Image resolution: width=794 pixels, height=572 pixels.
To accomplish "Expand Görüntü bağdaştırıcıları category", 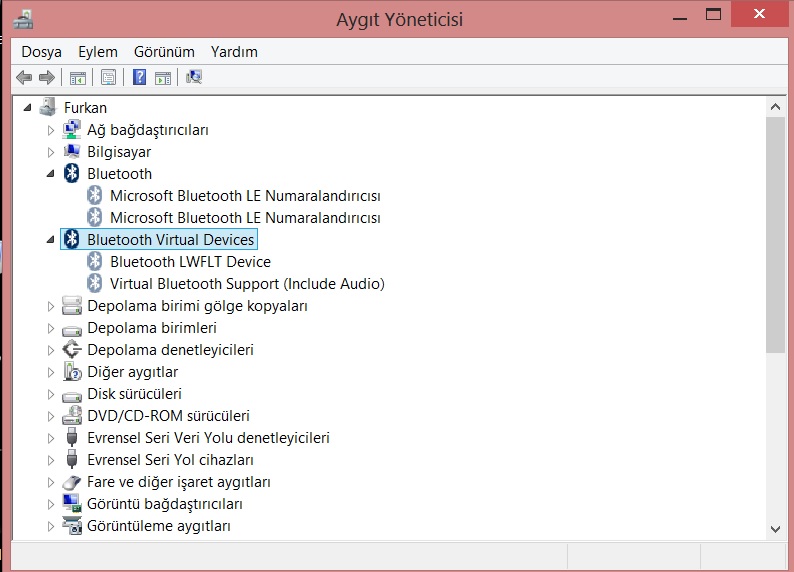I will [50, 504].
